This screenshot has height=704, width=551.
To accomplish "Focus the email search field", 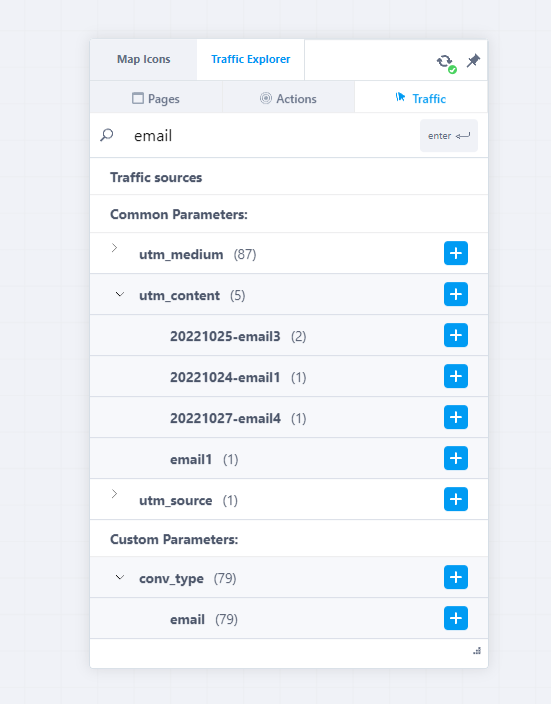I will point(272,136).
